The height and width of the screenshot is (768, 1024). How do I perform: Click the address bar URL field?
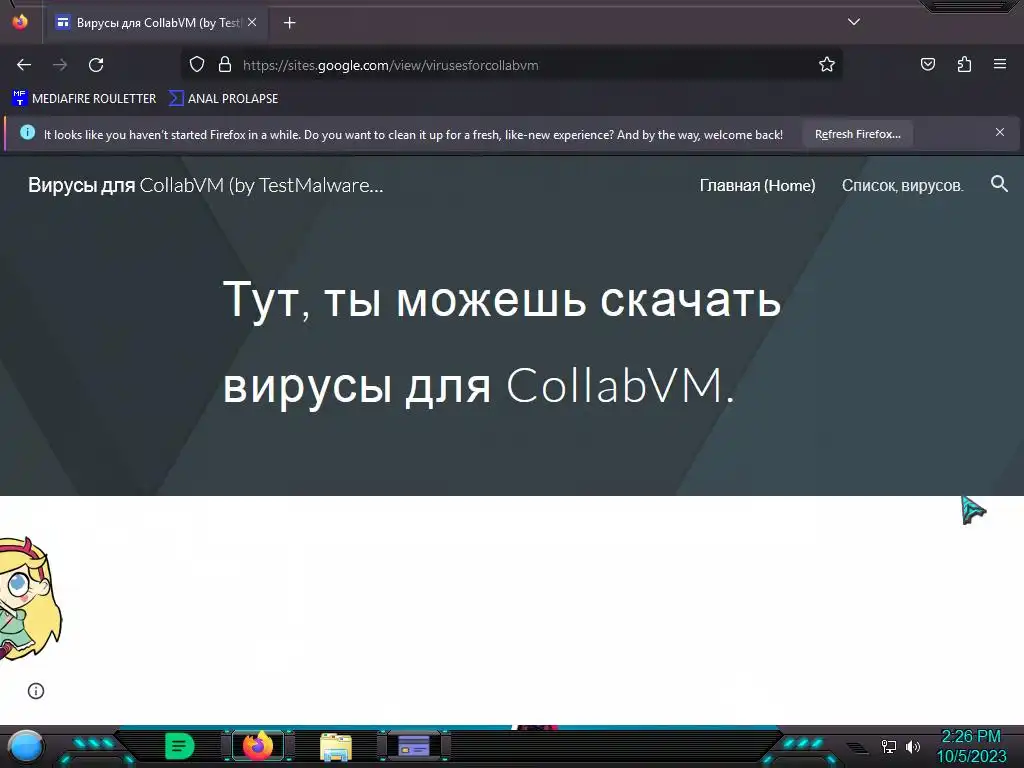511,65
